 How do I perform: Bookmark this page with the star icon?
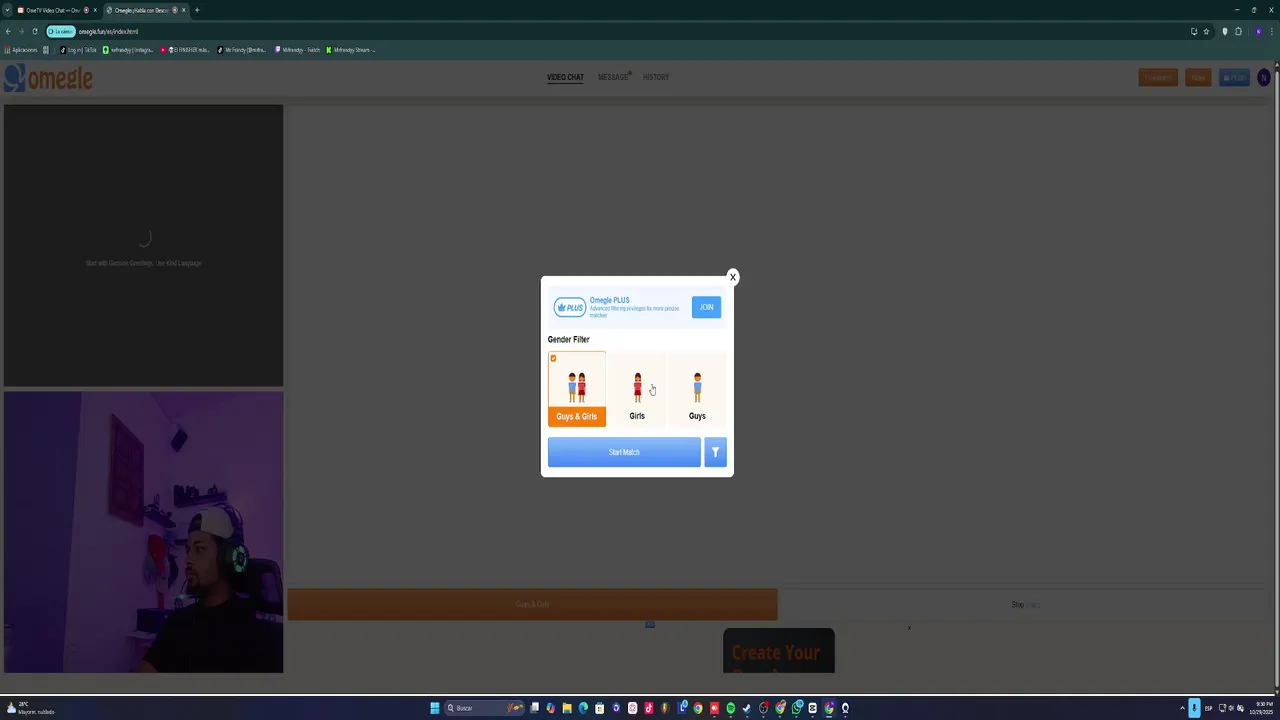pyautogui.click(x=1206, y=31)
